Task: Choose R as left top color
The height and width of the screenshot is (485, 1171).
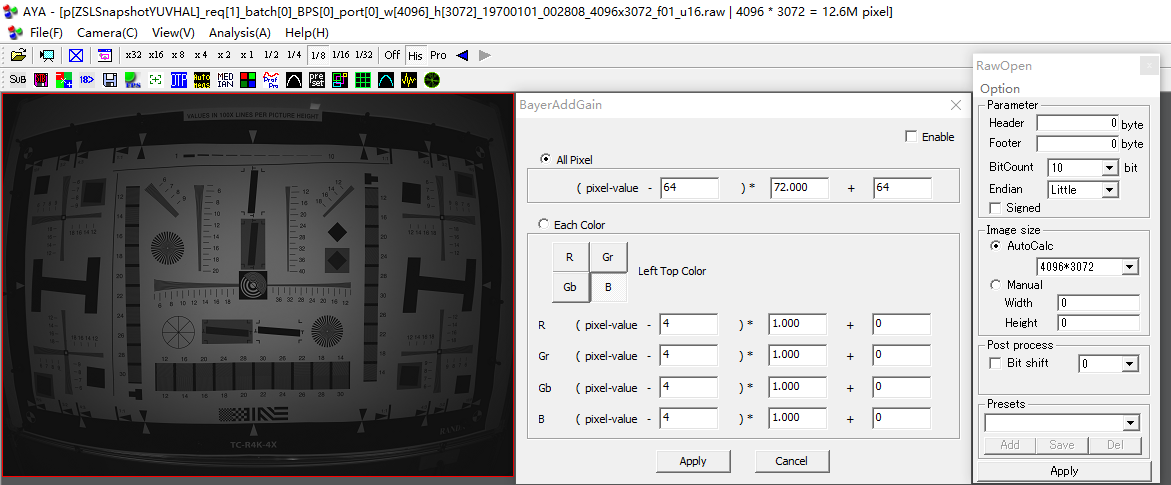Action: click(x=570, y=257)
